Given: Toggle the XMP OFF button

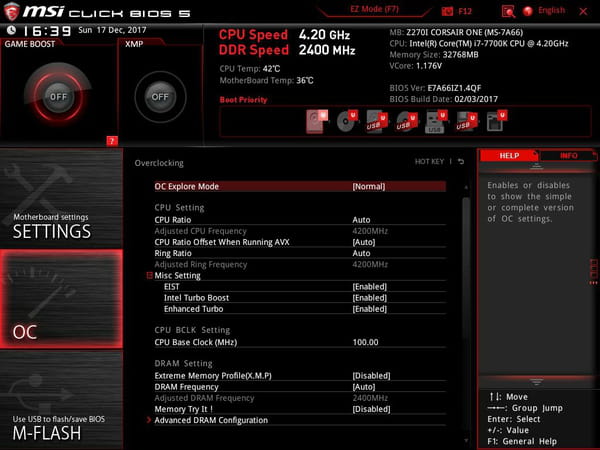Looking at the screenshot, I should coord(160,97).
